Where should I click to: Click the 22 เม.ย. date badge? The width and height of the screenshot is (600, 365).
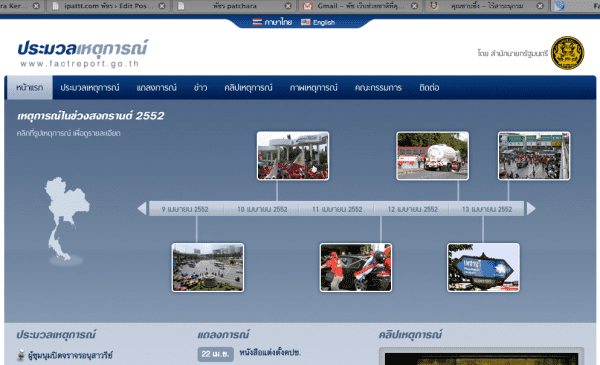click(215, 354)
